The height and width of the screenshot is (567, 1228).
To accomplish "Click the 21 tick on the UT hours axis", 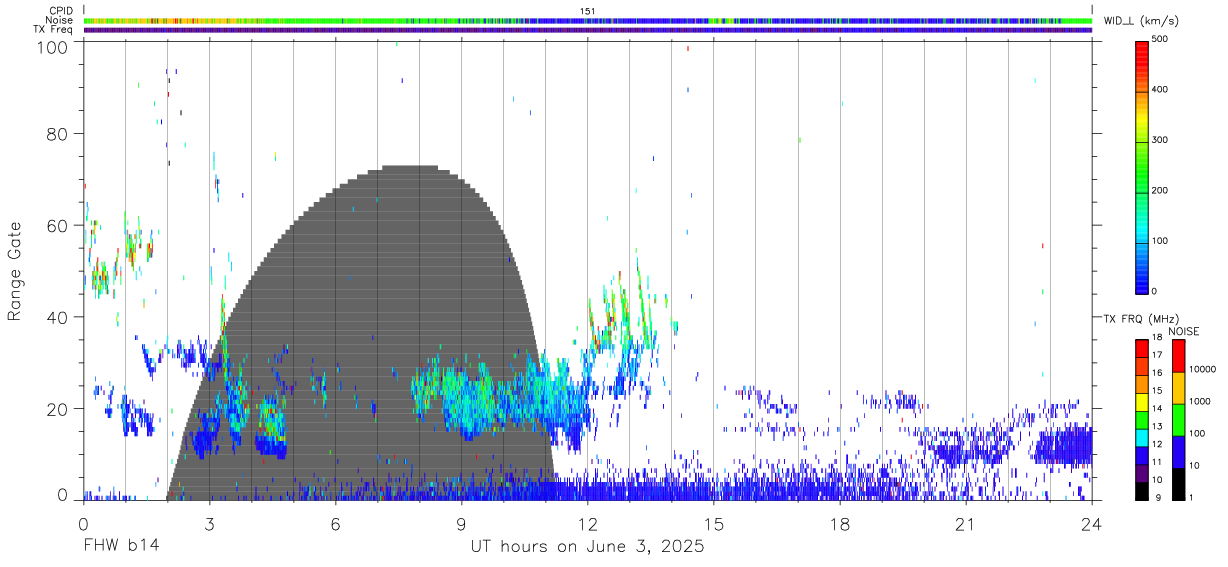I will point(965,523).
